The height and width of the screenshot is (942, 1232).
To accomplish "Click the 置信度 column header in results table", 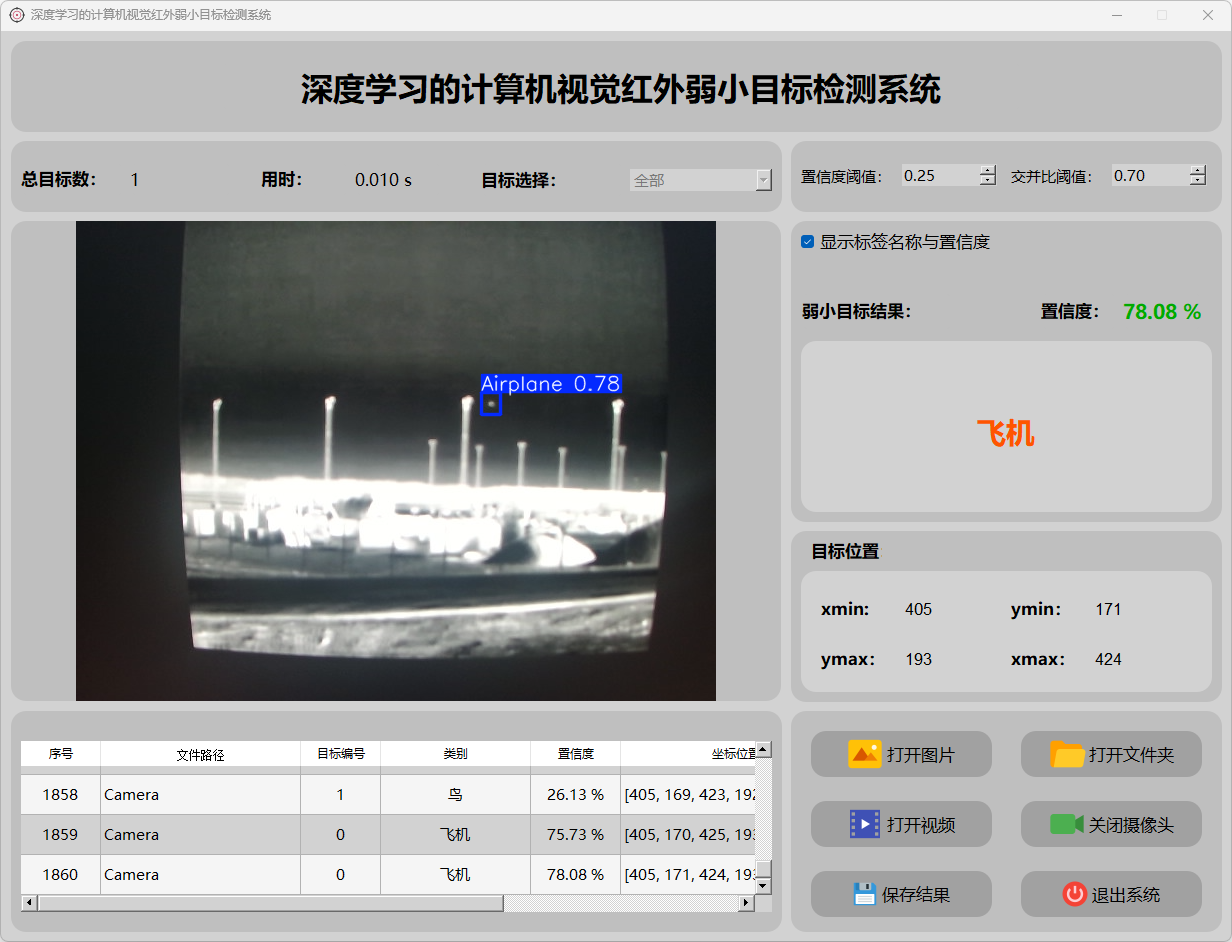I will coord(575,754).
